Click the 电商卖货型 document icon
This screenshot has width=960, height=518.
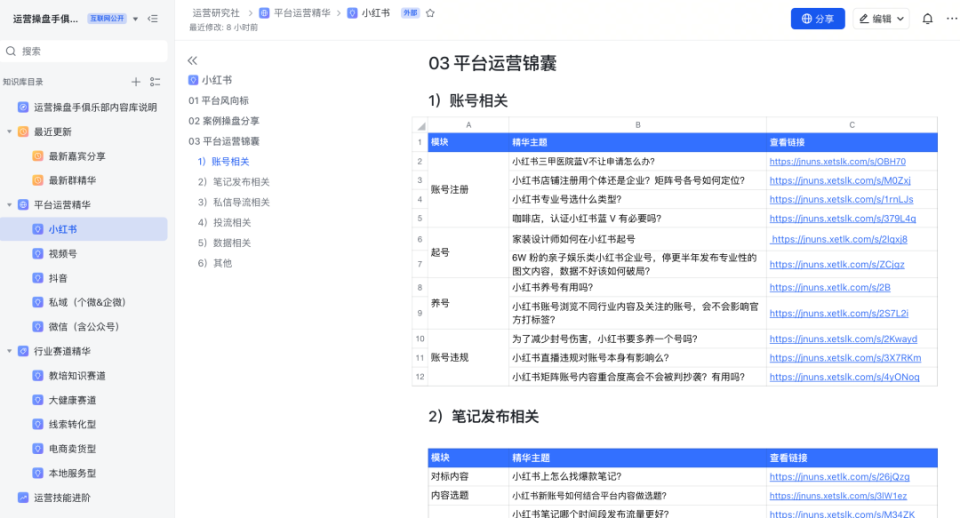(x=38, y=449)
